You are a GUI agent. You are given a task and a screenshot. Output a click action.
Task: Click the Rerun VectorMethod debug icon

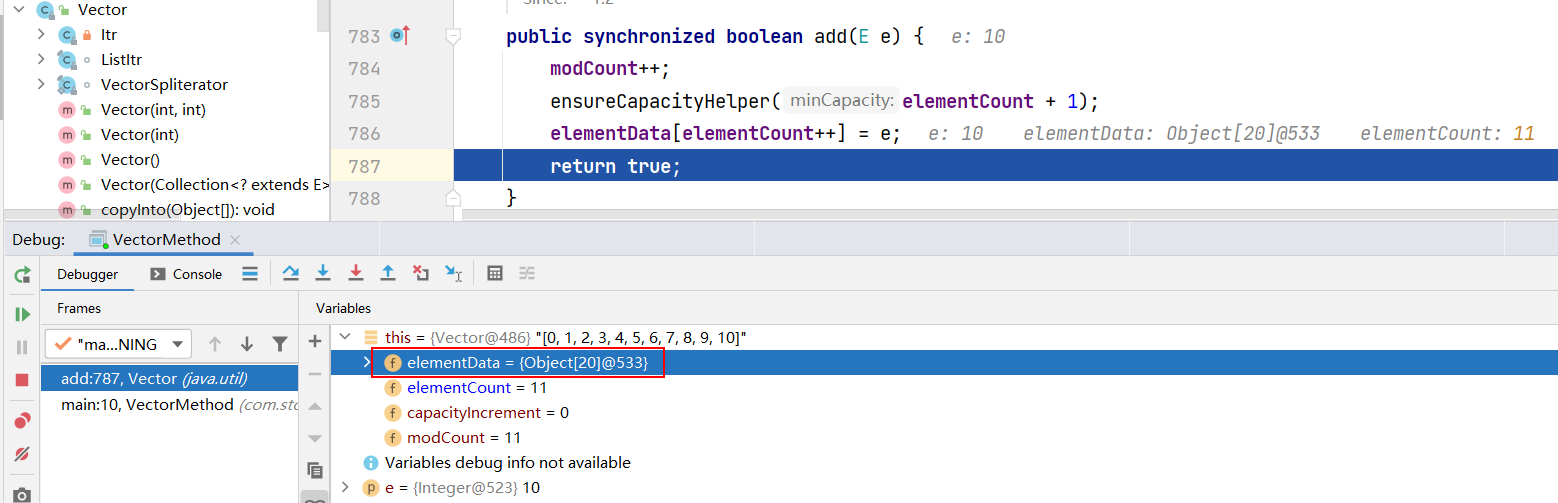click(x=21, y=275)
